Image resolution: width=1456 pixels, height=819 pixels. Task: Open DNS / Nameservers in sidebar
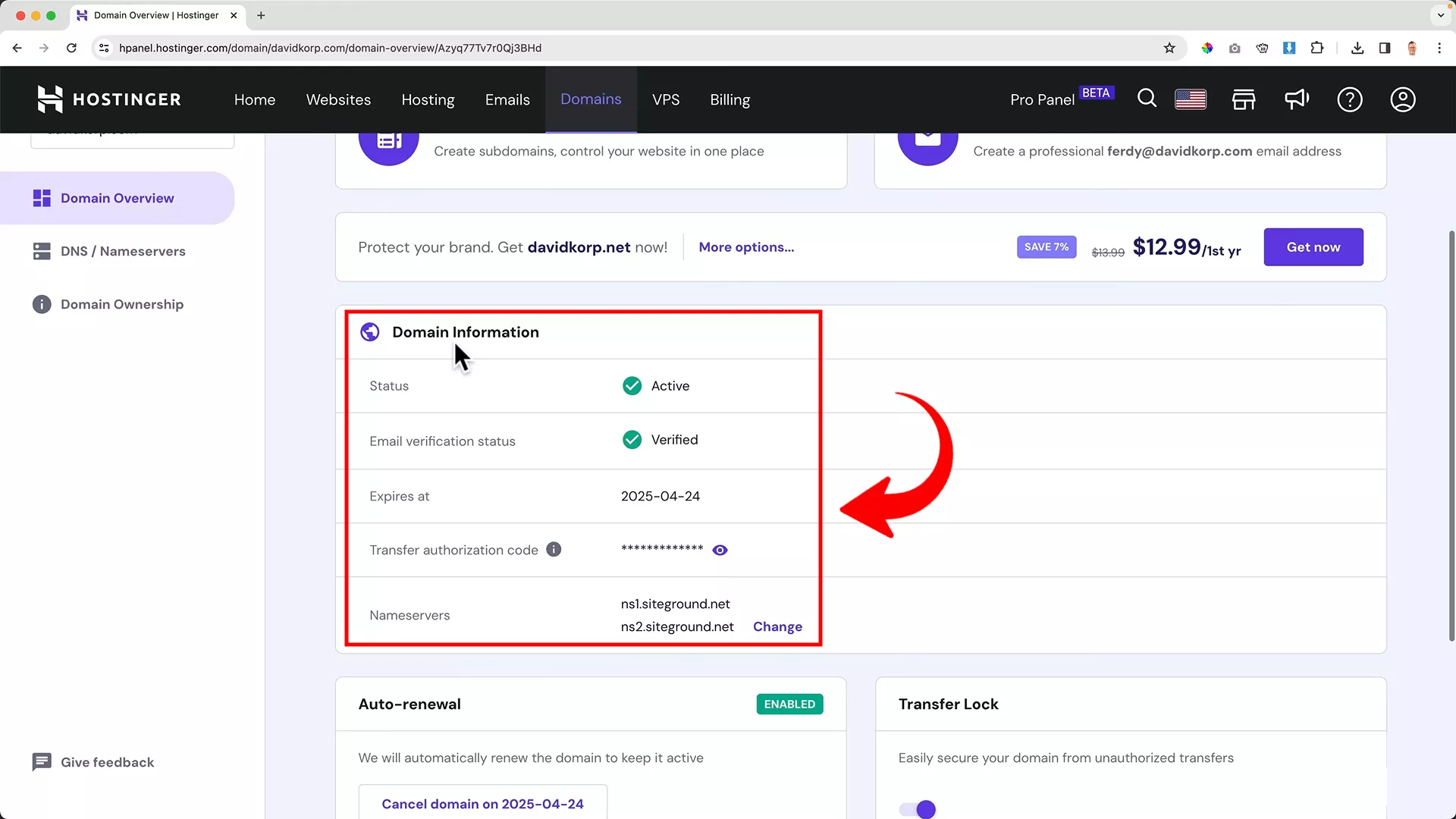coord(123,251)
